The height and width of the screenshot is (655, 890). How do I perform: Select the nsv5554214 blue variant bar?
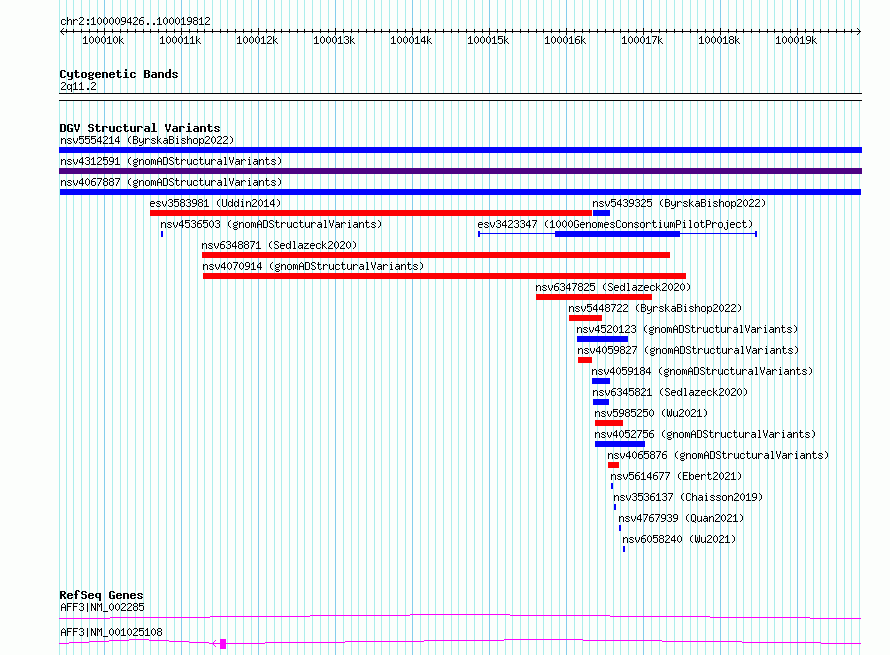[x=460, y=150]
